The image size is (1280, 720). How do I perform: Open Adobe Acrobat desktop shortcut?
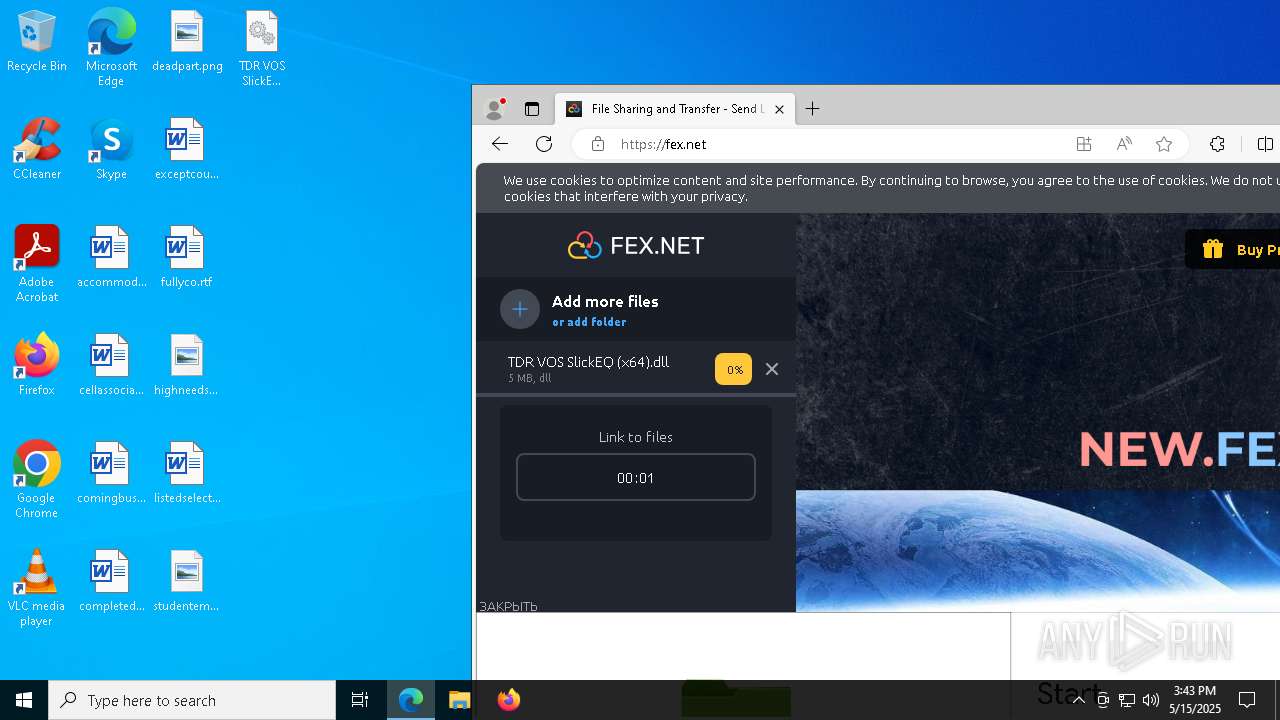pyautogui.click(x=37, y=264)
